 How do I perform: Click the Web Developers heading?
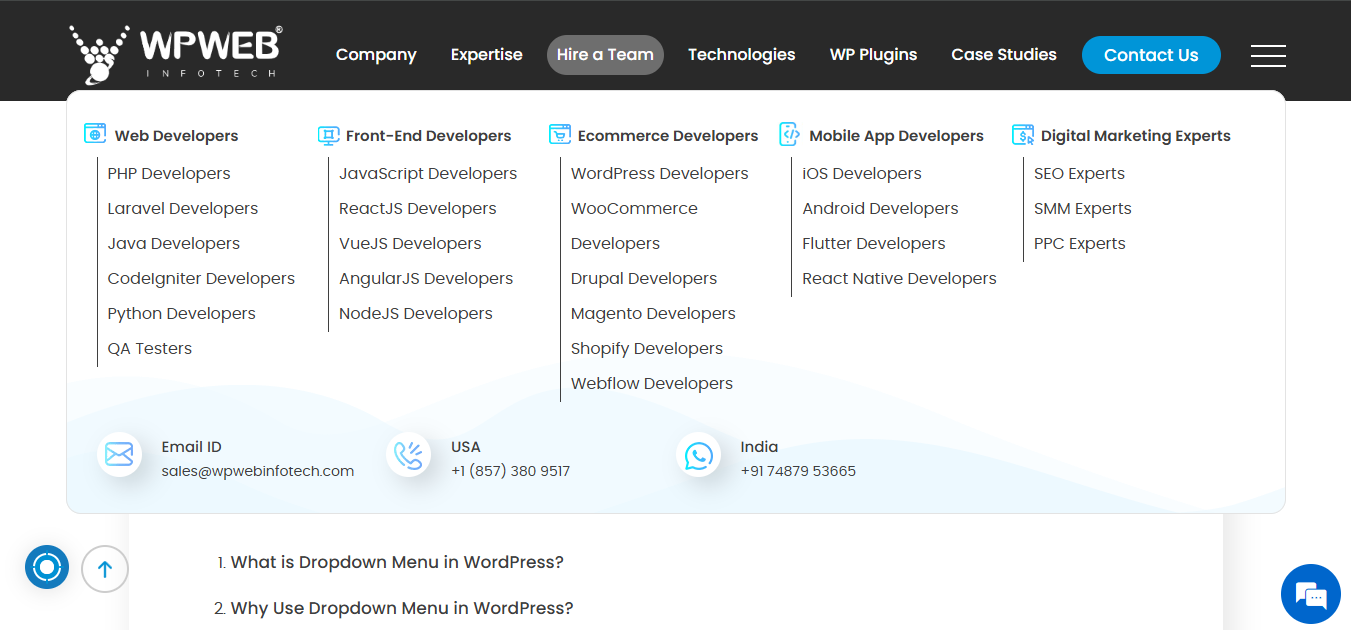pyautogui.click(x=176, y=136)
